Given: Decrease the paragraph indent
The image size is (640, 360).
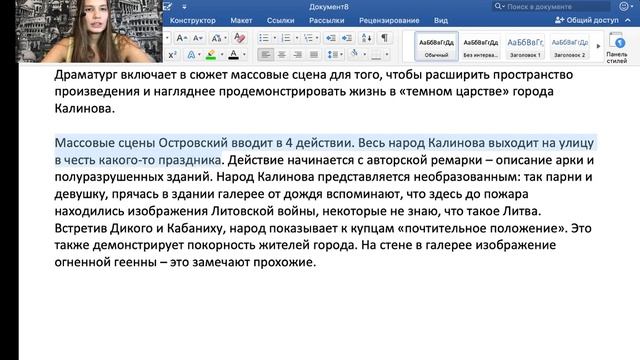Looking at the screenshot, I should (x=330, y=38).
